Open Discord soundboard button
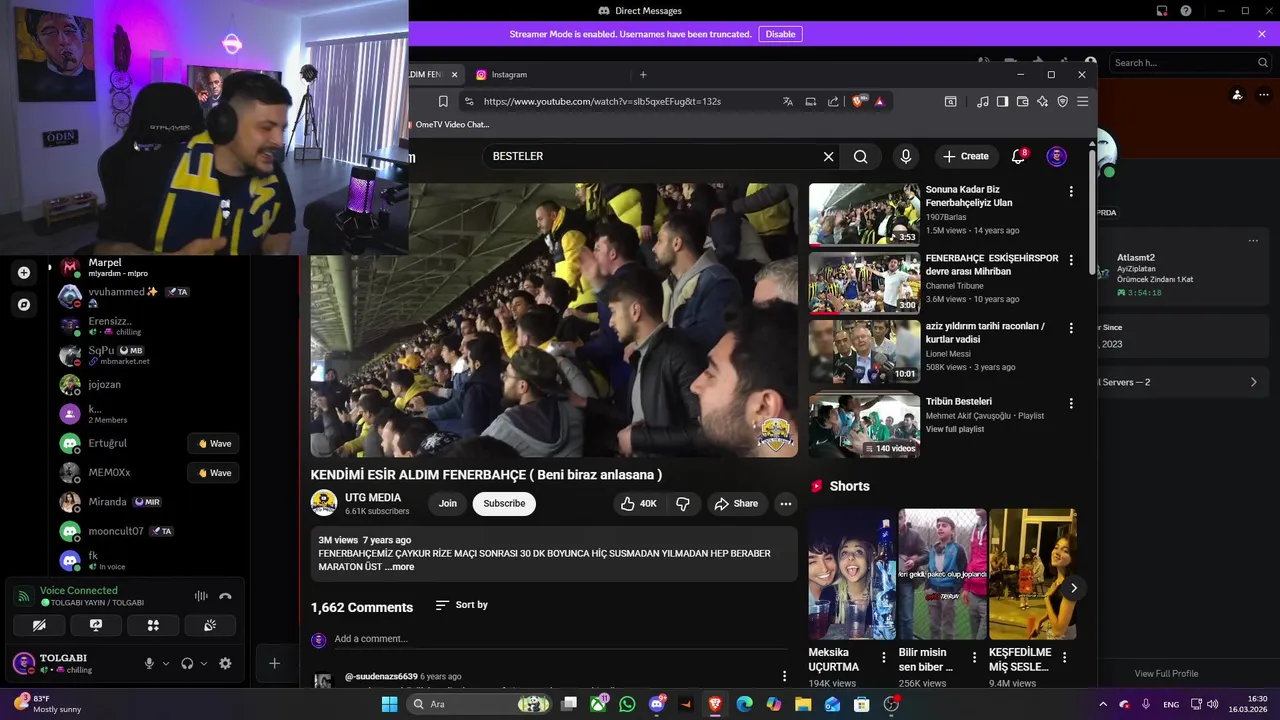 [x=210, y=625]
